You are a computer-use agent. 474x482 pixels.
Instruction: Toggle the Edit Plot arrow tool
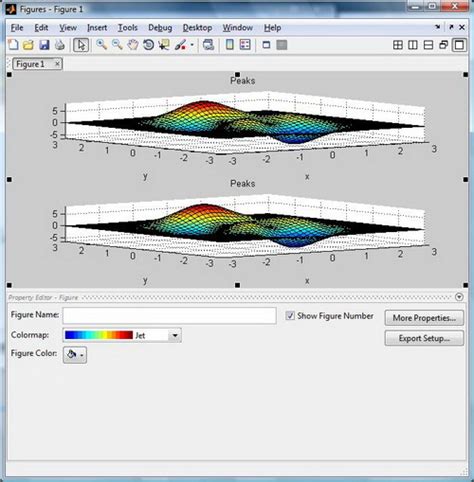[x=81, y=45]
